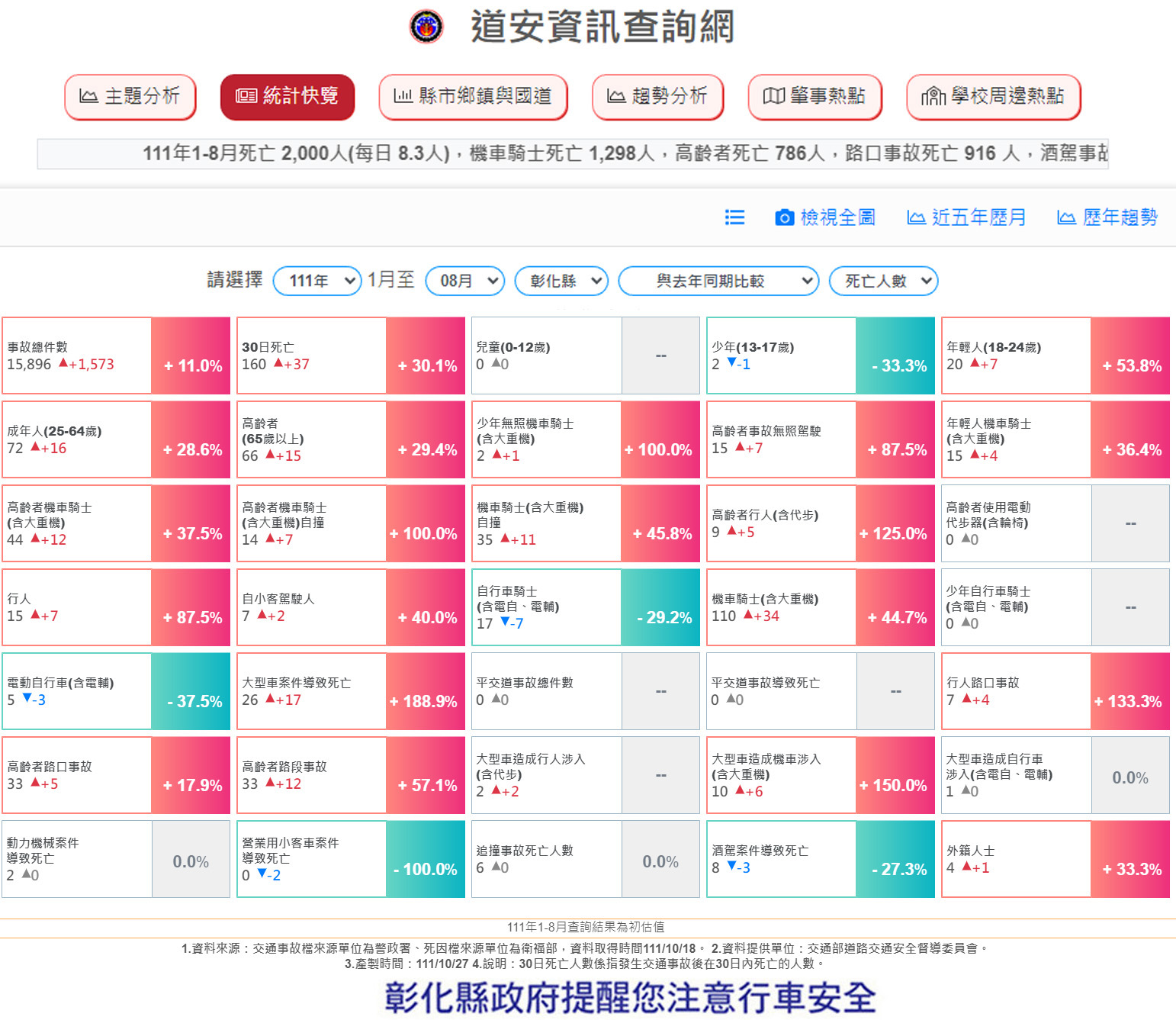Click the +188.9% red gradient block
The height and width of the screenshot is (1020, 1176).
coord(425,691)
